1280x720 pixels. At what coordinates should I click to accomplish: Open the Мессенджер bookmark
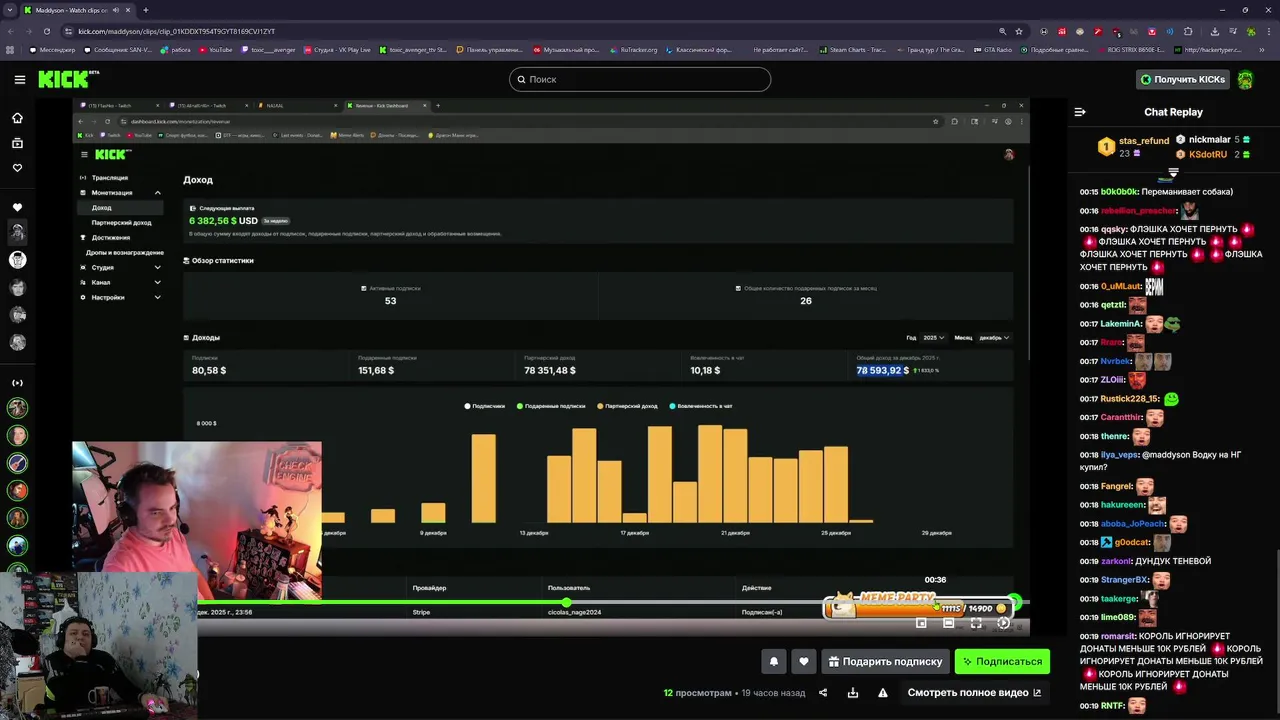pyautogui.click(x=52, y=49)
